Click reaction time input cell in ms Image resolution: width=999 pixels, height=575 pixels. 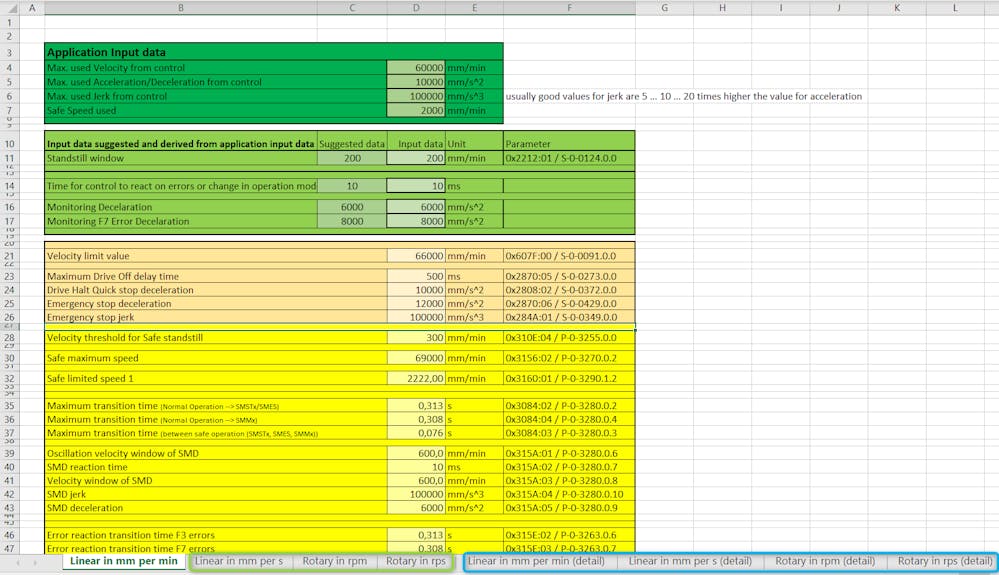click(416, 186)
